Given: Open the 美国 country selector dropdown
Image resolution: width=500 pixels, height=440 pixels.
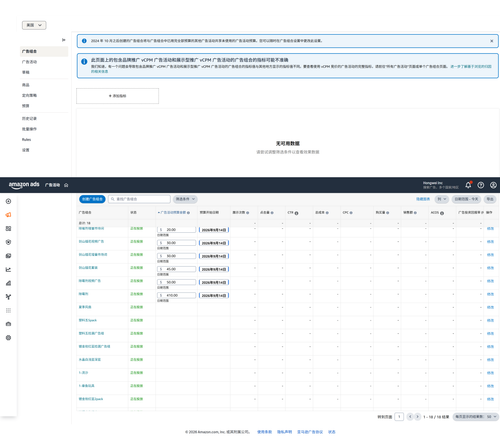Looking at the screenshot, I should point(34,25).
